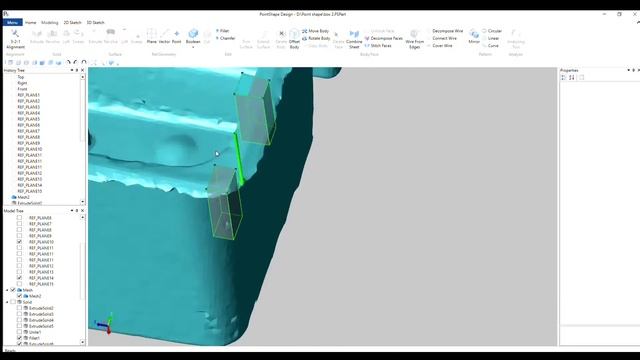
Task: Apply the Fillet edit tool
Action: click(x=223, y=31)
